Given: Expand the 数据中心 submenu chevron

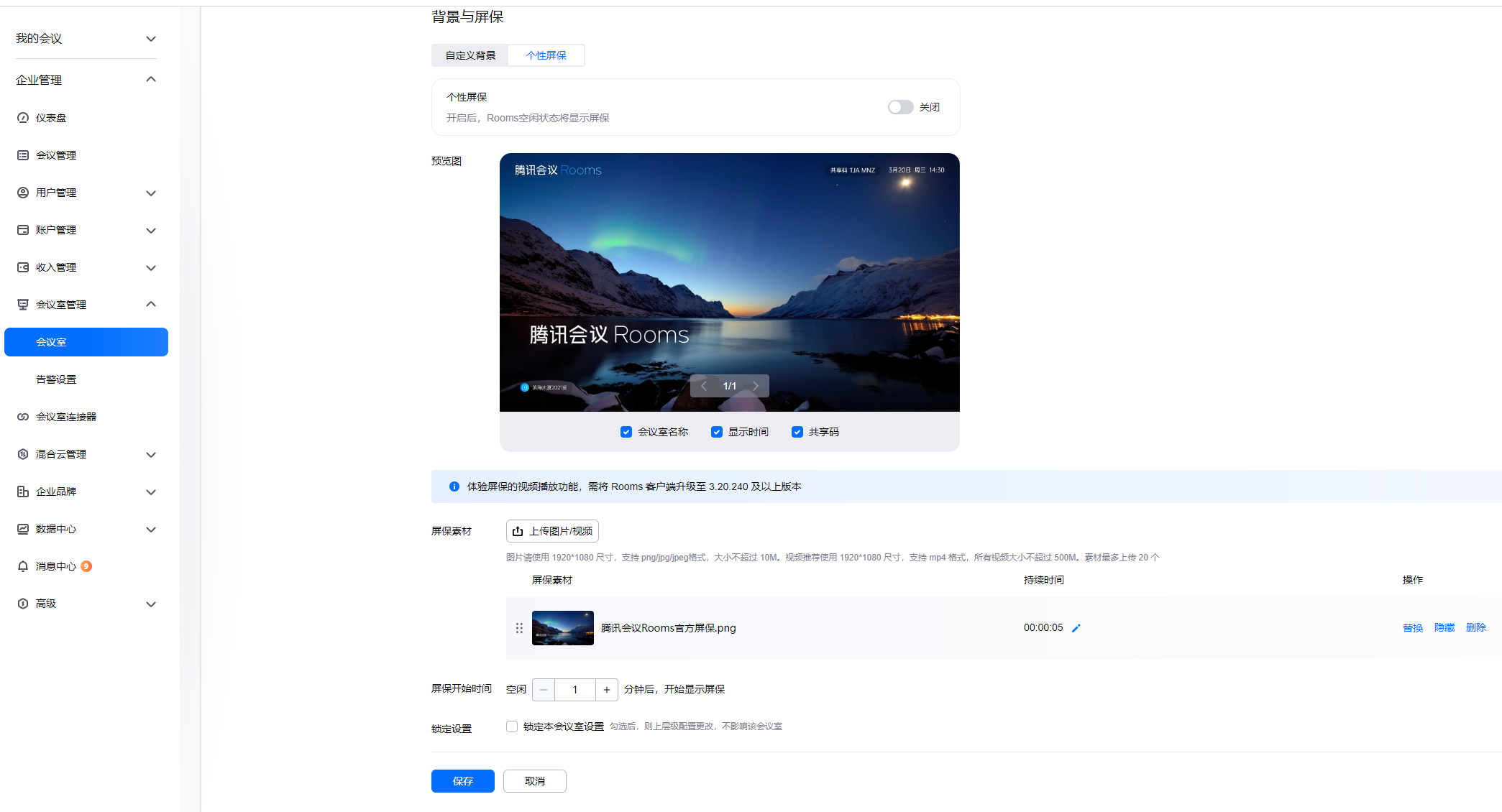Looking at the screenshot, I should tap(151, 529).
